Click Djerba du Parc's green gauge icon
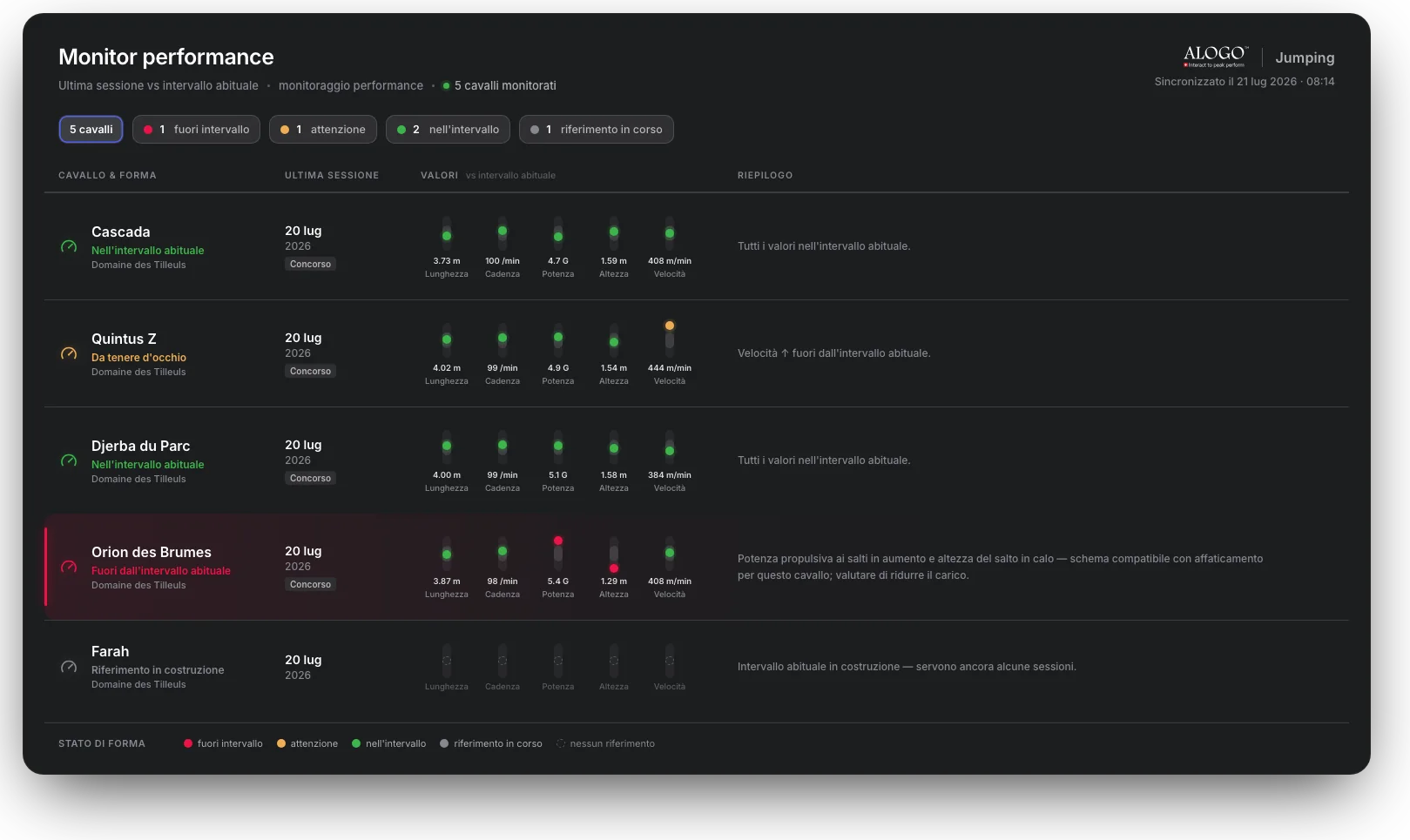 69,461
